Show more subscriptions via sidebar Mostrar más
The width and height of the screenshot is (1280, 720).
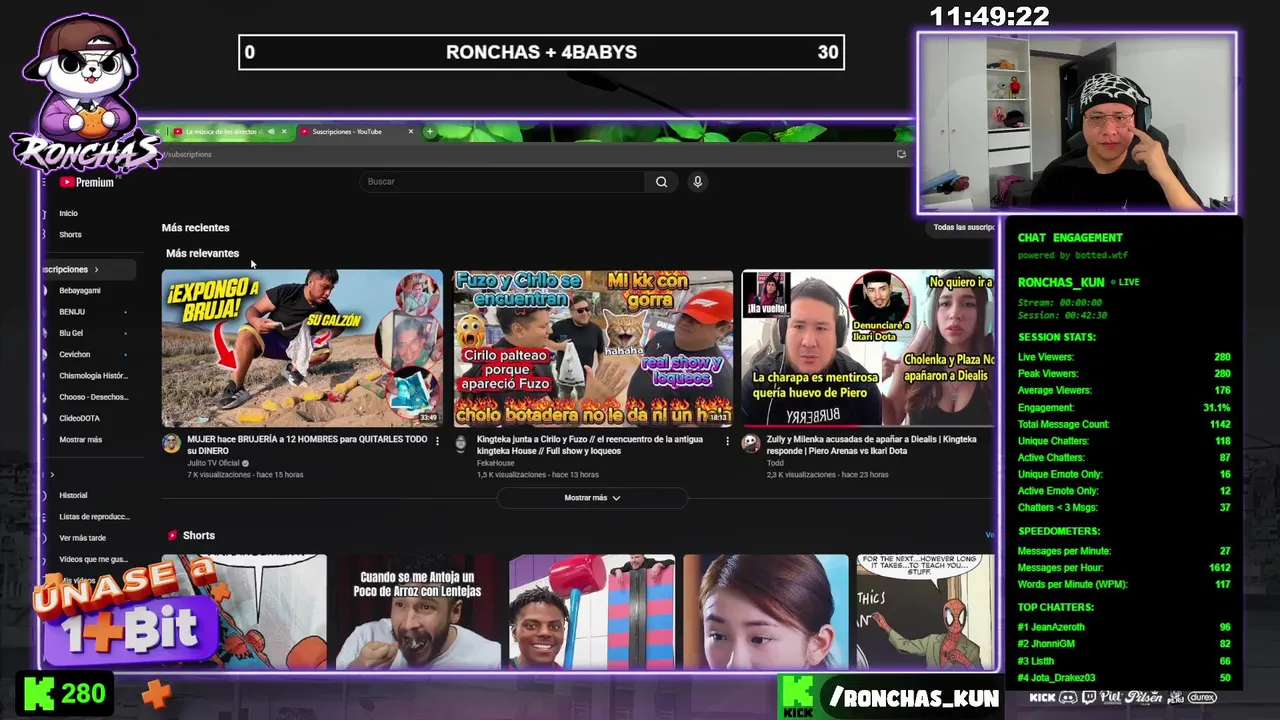pos(80,439)
